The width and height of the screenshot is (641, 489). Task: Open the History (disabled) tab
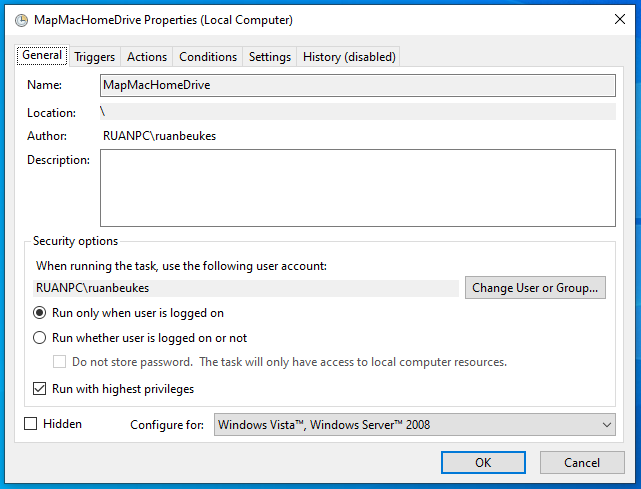[x=349, y=57]
